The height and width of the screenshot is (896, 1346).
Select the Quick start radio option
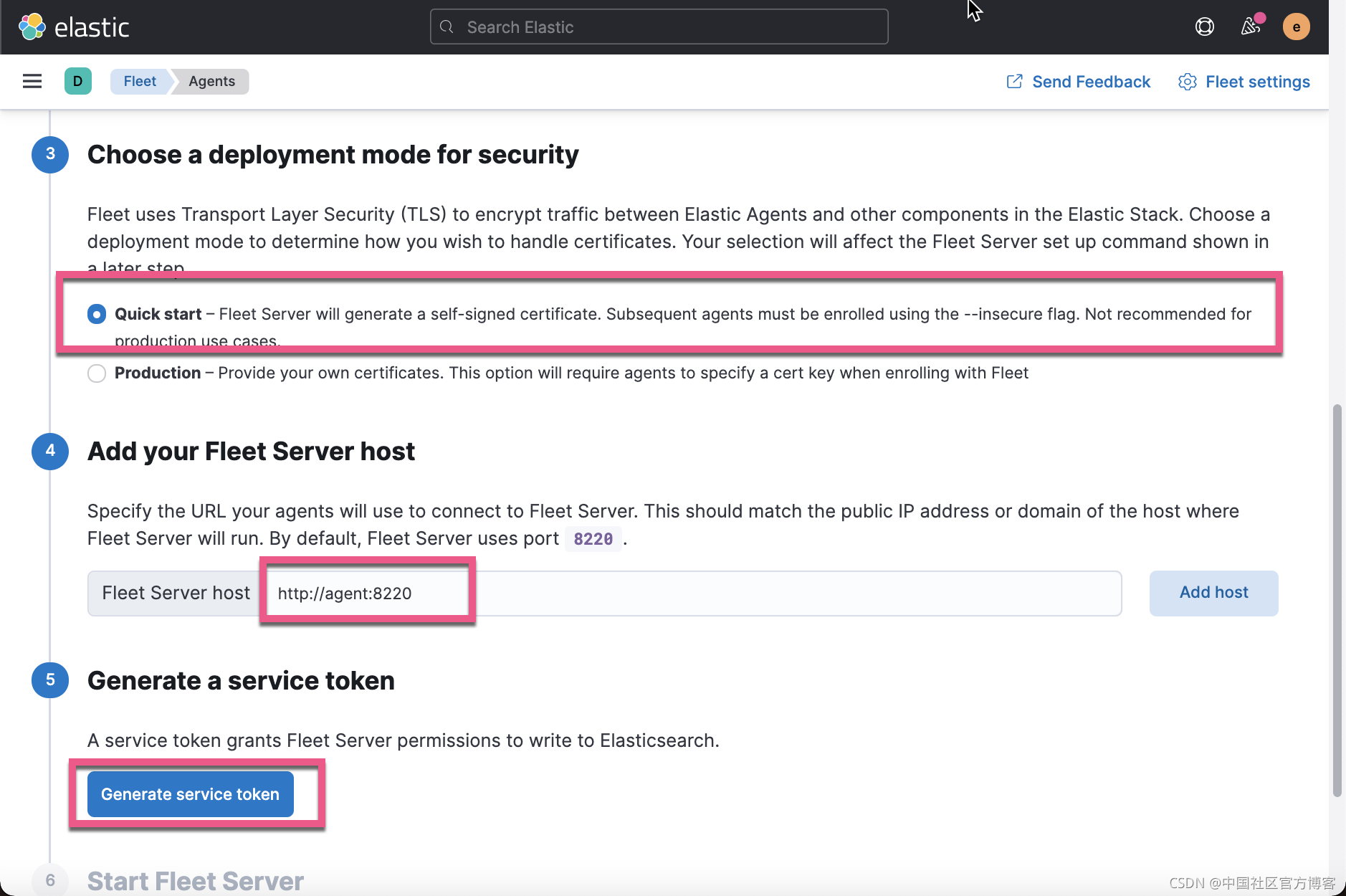pyautogui.click(x=97, y=314)
